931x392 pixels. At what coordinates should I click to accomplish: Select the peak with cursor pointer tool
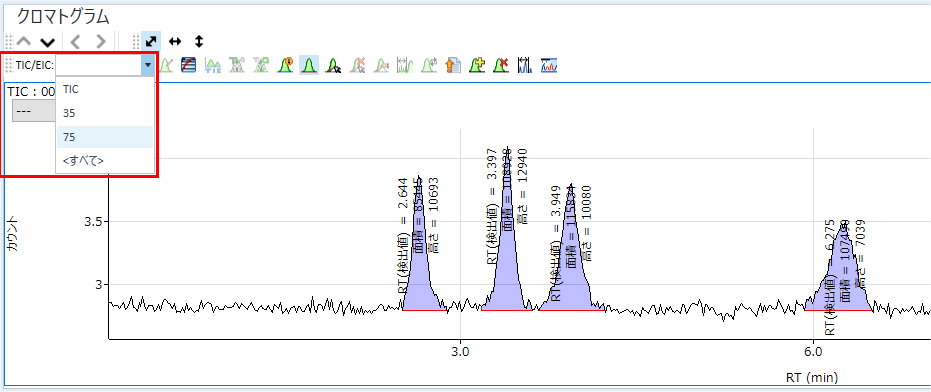pyautogui.click(x=334, y=65)
